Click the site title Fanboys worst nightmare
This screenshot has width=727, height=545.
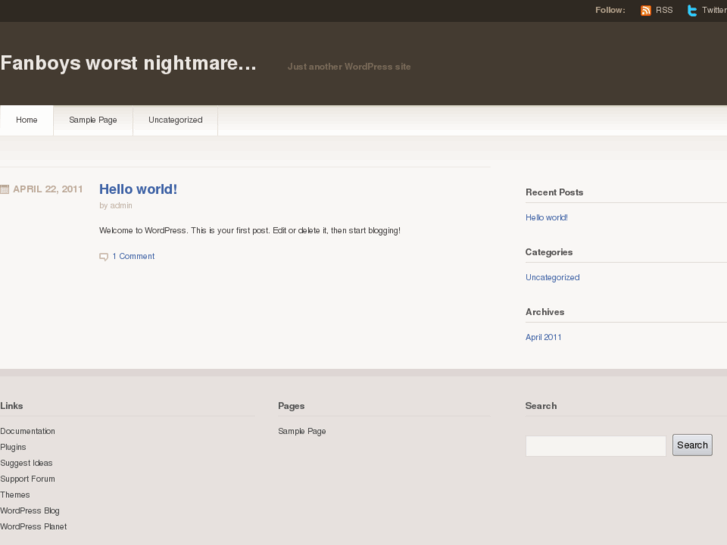tap(128, 63)
